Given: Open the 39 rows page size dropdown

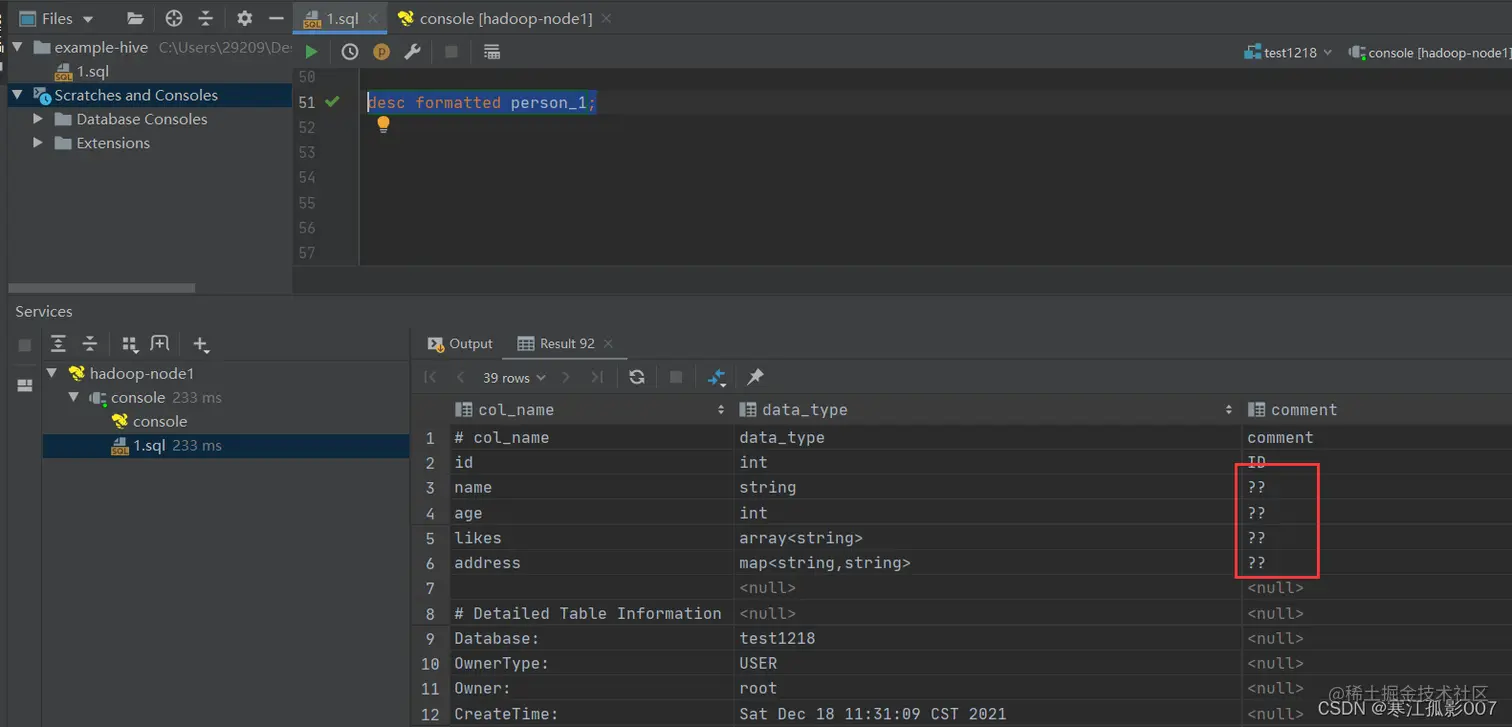Looking at the screenshot, I should coord(514,377).
